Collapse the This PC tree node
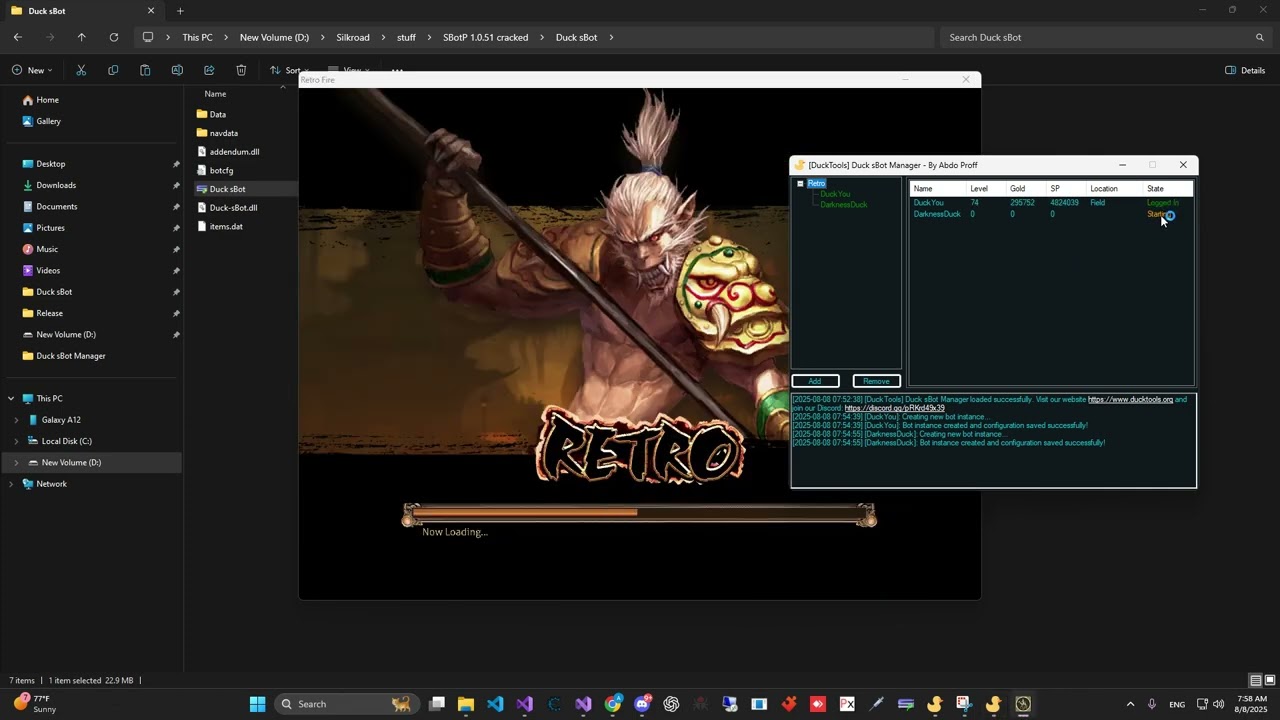1280x720 pixels. coord(11,398)
